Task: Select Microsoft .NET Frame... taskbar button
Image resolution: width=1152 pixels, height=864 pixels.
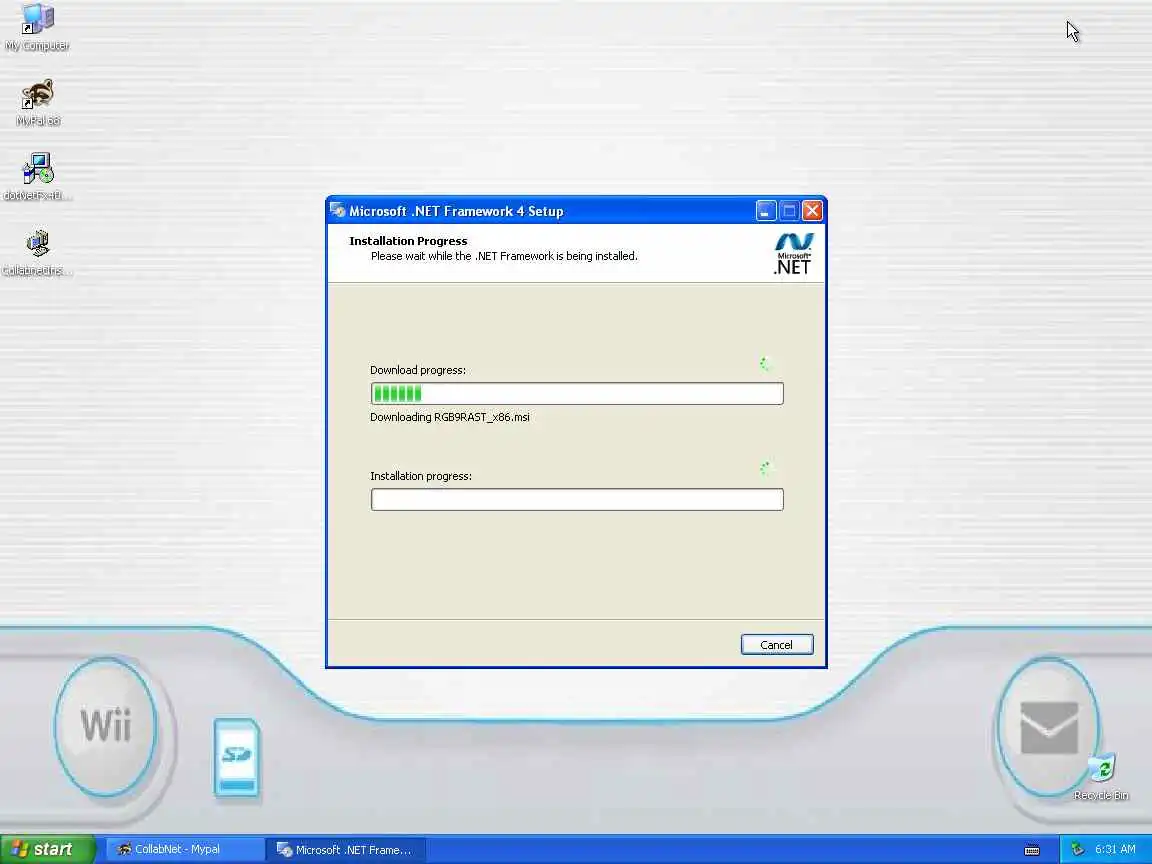Action: (345, 849)
